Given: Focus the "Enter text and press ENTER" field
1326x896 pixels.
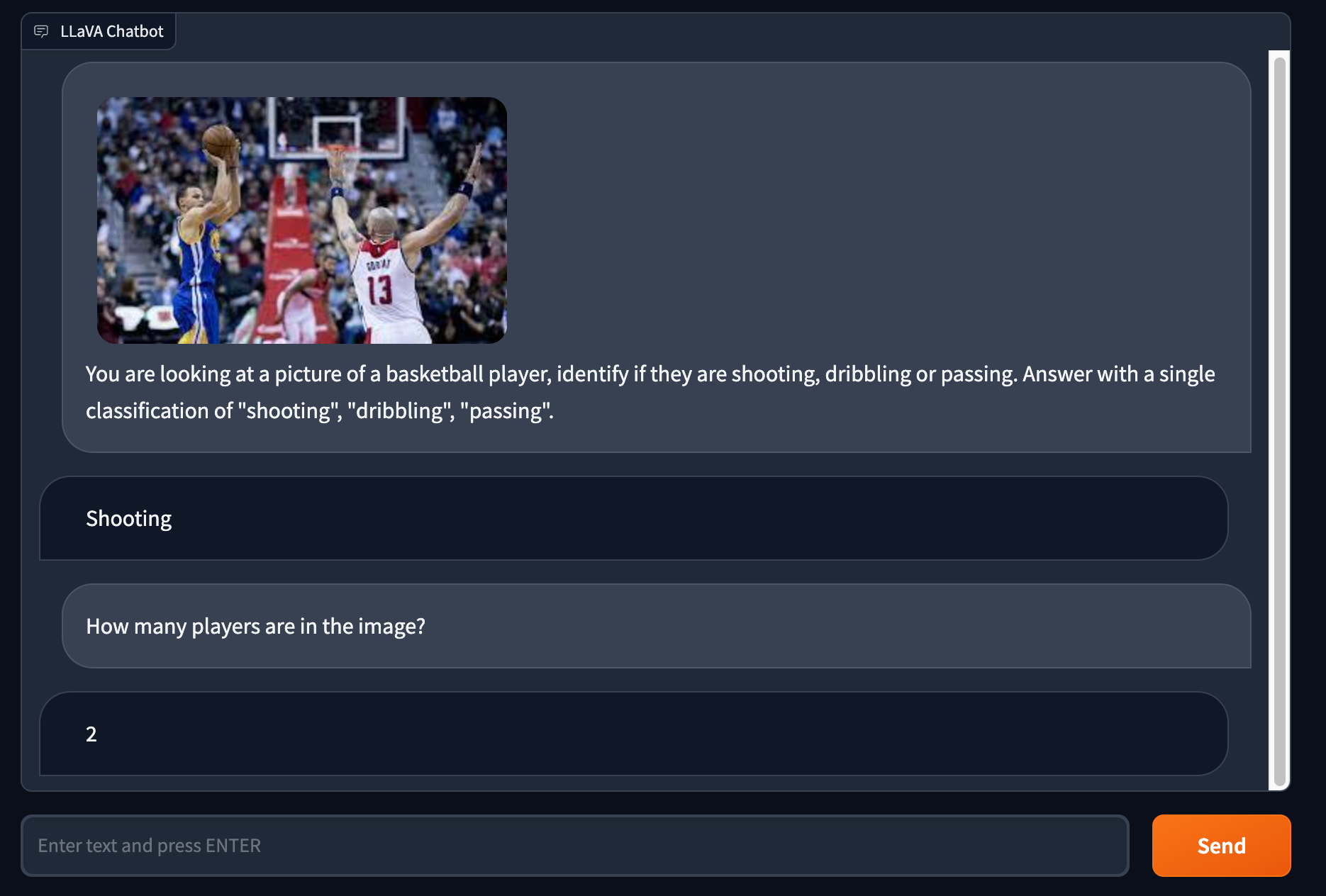Looking at the screenshot, I should [575, 846].
